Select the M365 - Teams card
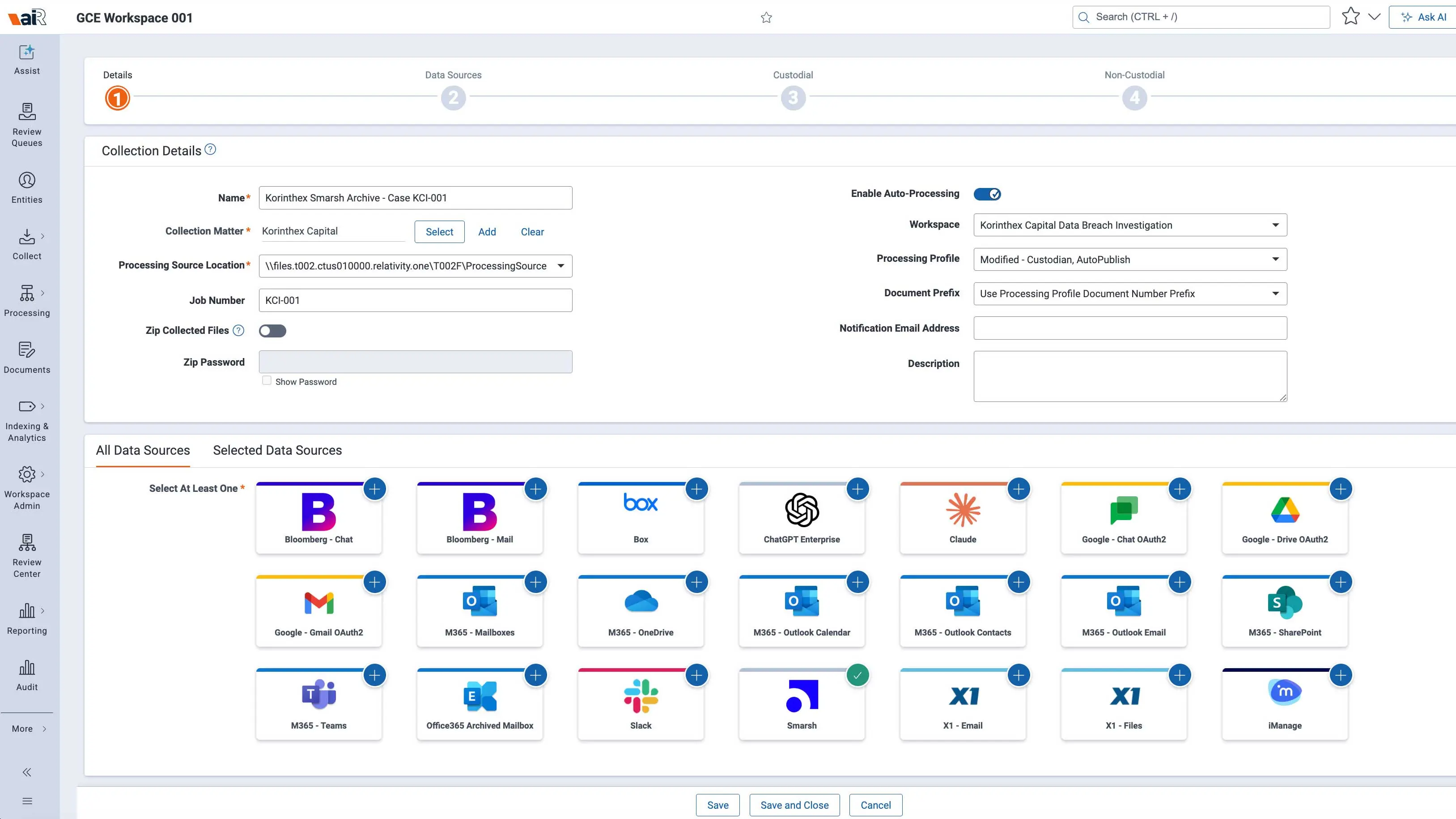 [x=319, y=704]
